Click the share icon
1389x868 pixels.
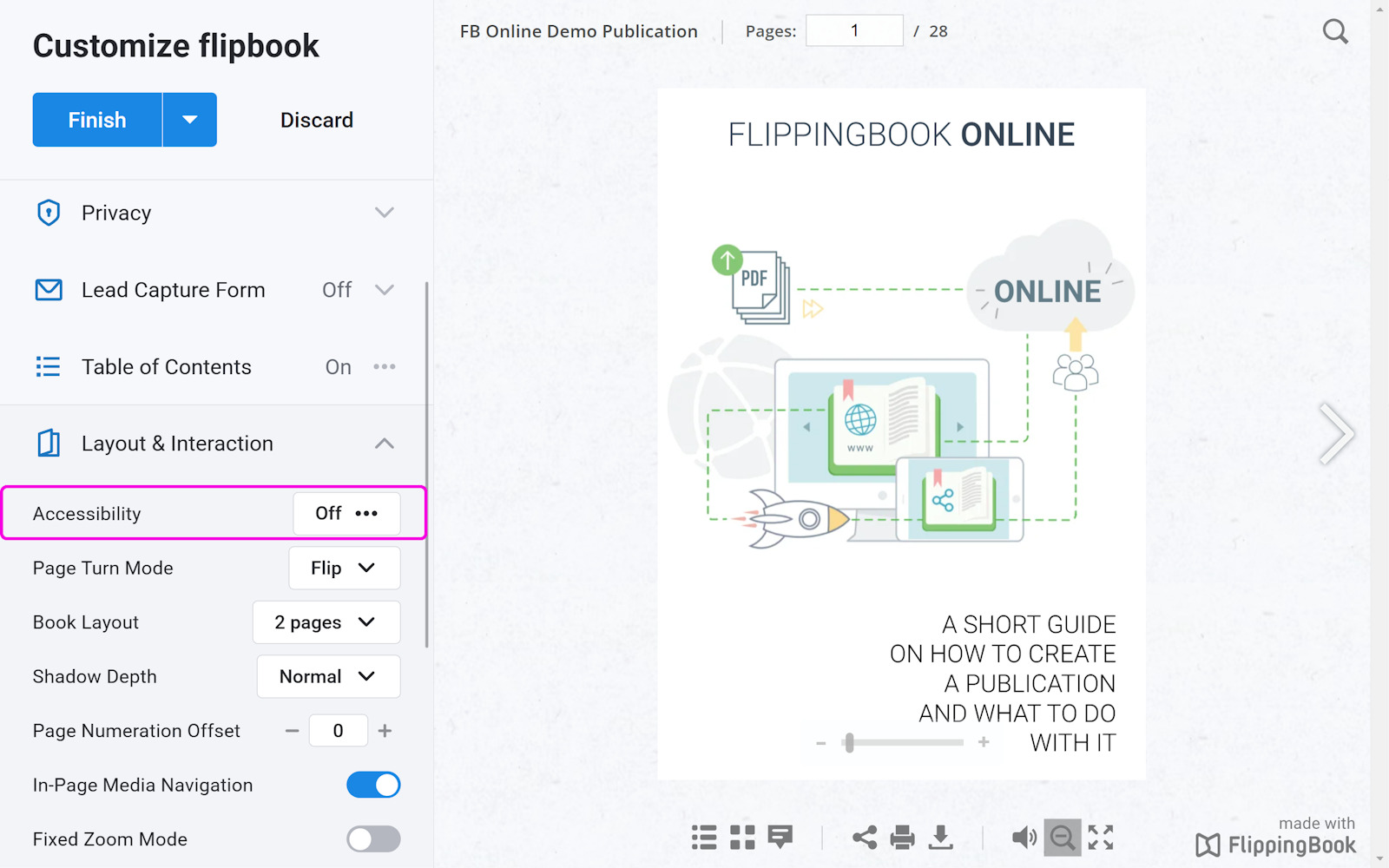(x=865, y=838)
